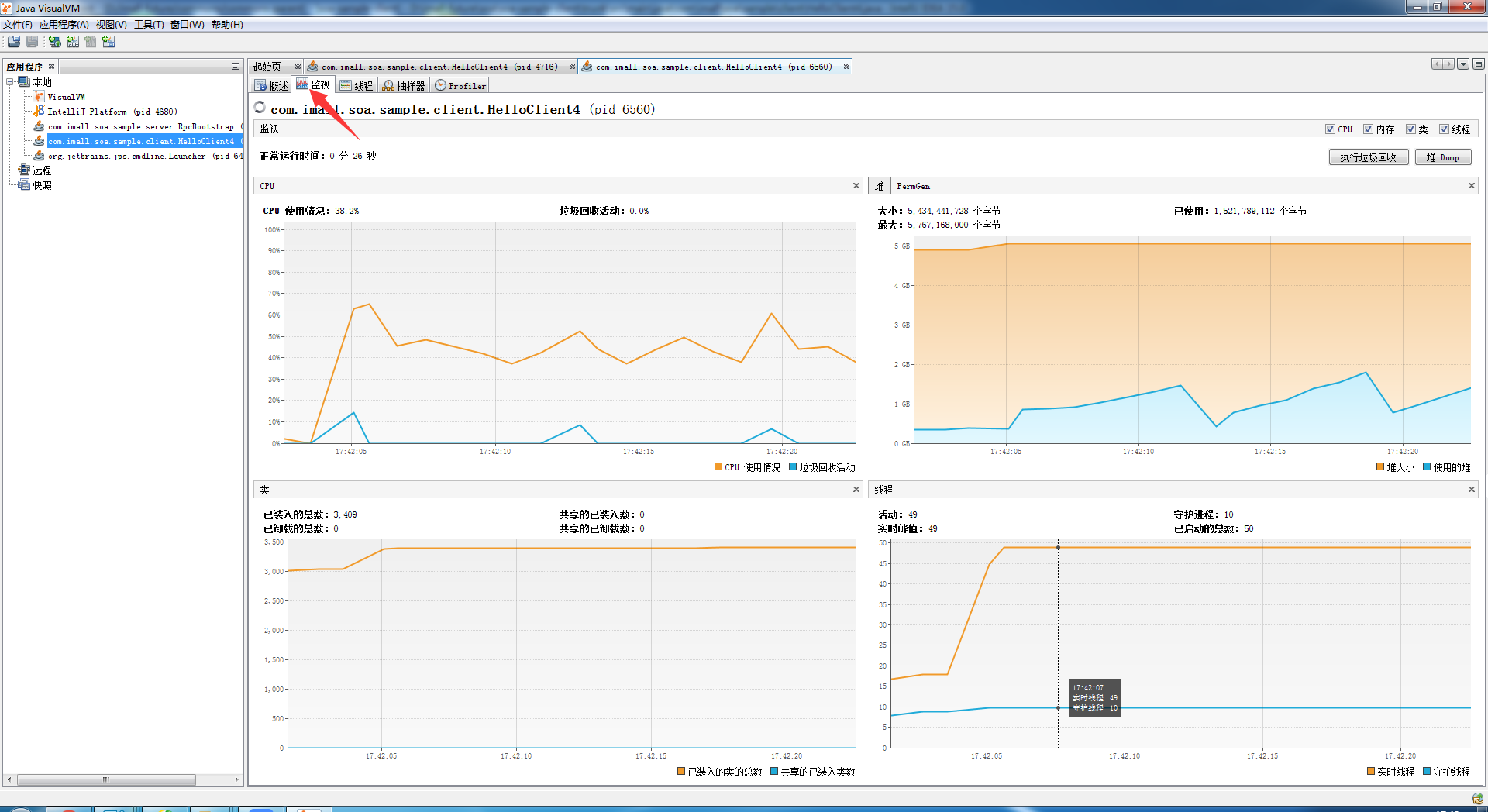1488x812 pixels.
Task: Close the 类 classes chart panel
Action: [856, 490]
